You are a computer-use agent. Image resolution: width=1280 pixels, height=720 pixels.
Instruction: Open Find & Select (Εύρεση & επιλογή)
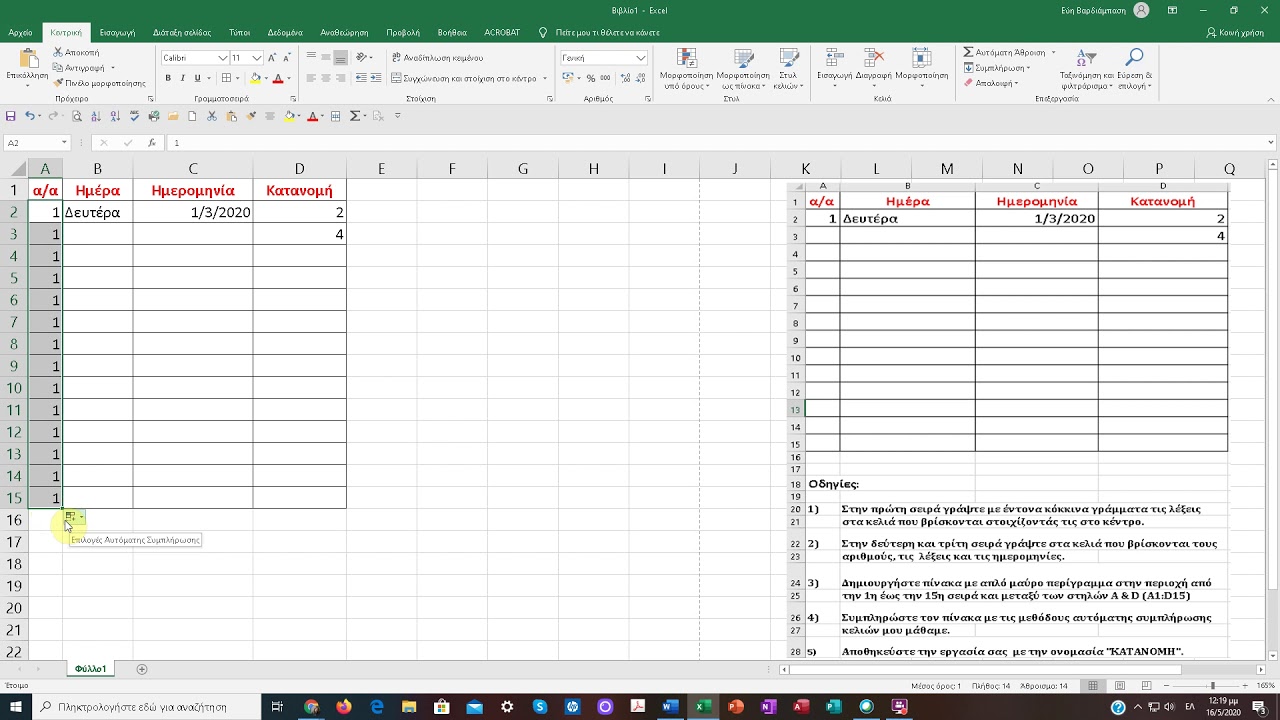point(1135,68)
